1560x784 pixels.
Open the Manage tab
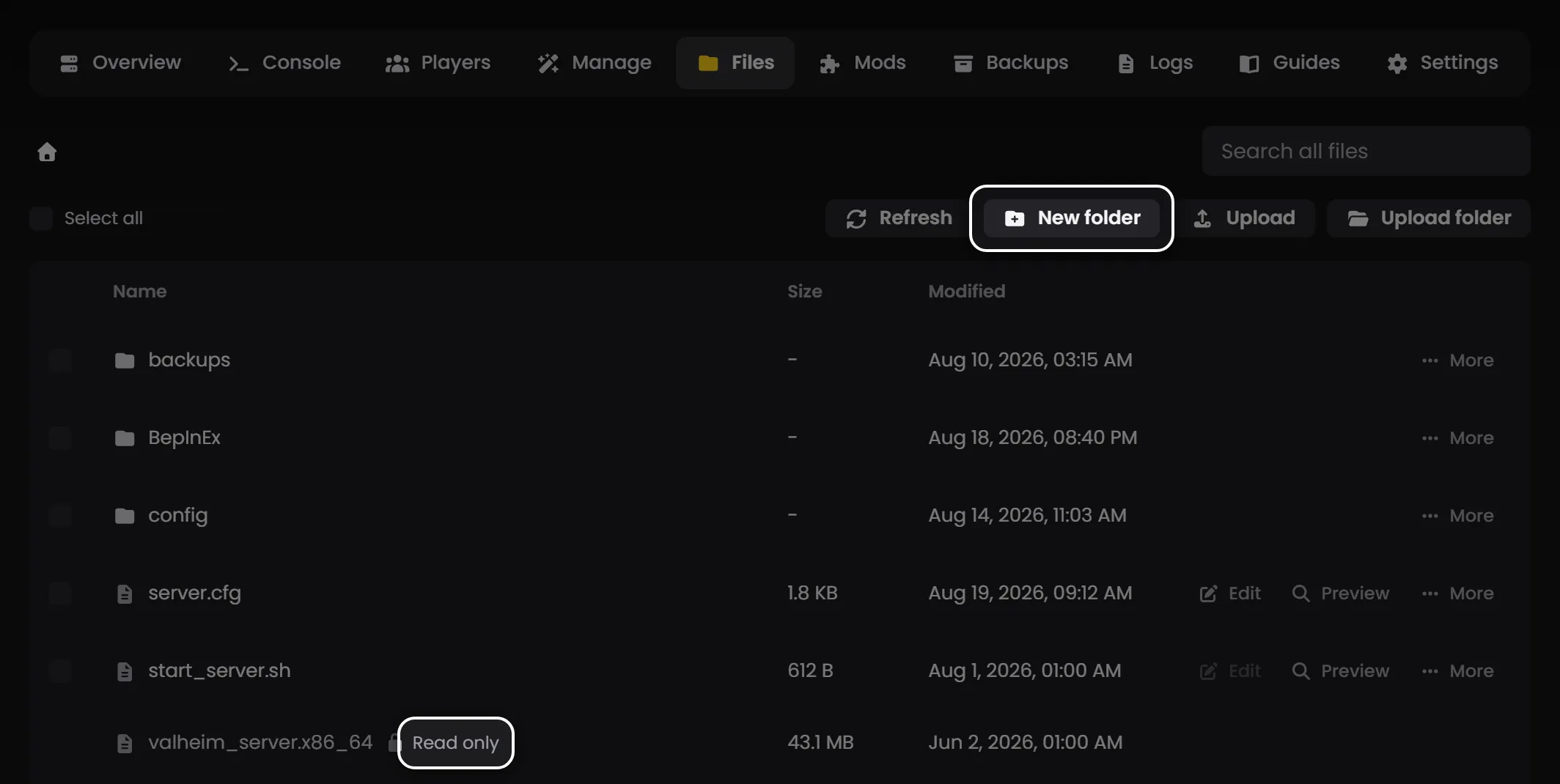tap(595, 63)
